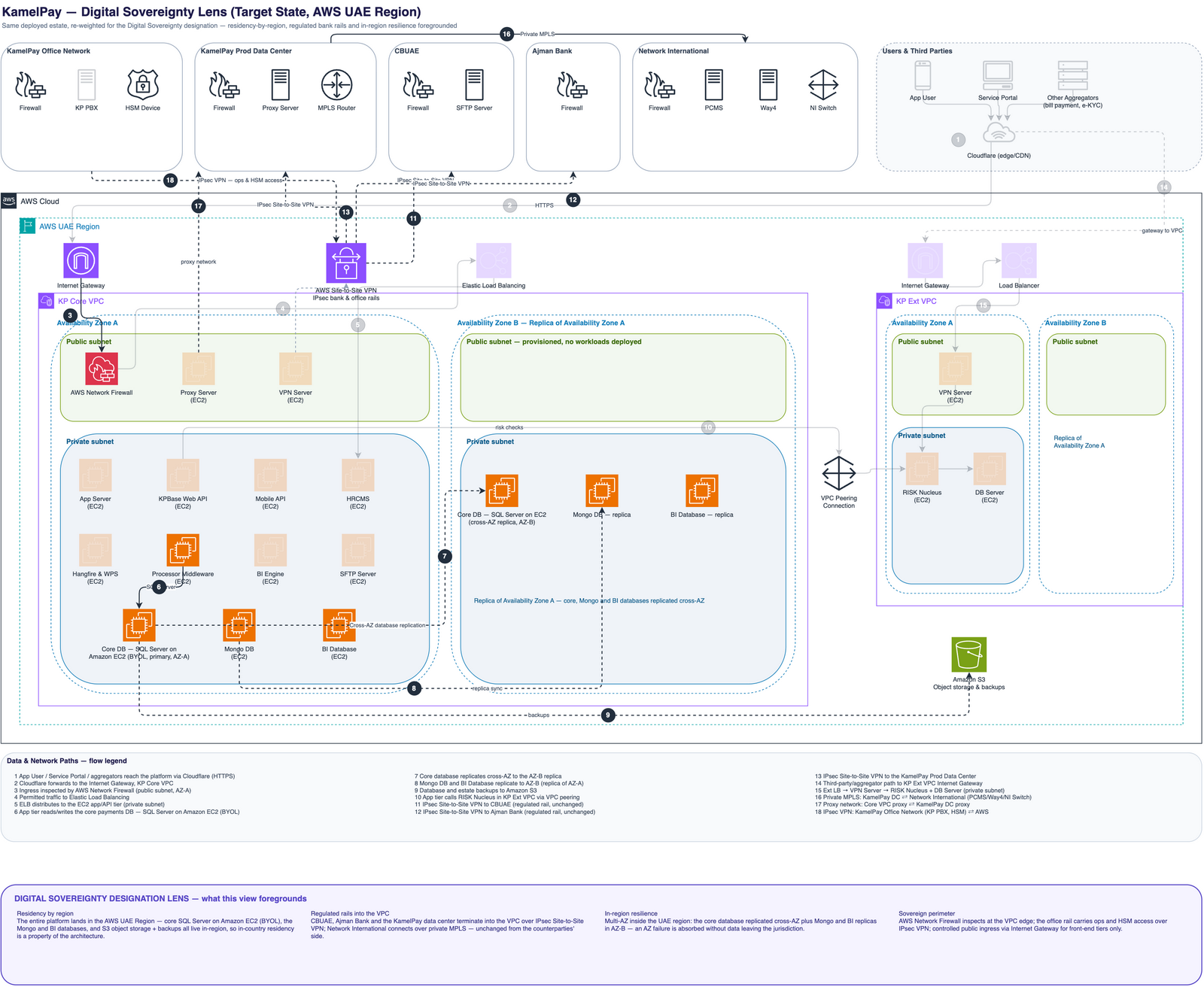1204x987 pixels.
Task: Click the Core DB SQL Server primary icon
Action: (x=139, y=625)
